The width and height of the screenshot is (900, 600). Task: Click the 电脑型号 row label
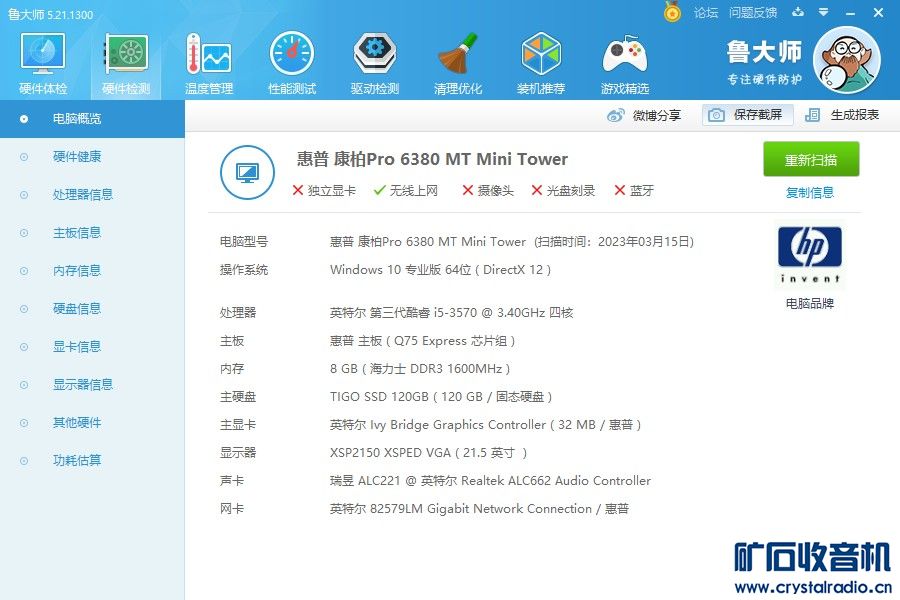tap(244, 242)
